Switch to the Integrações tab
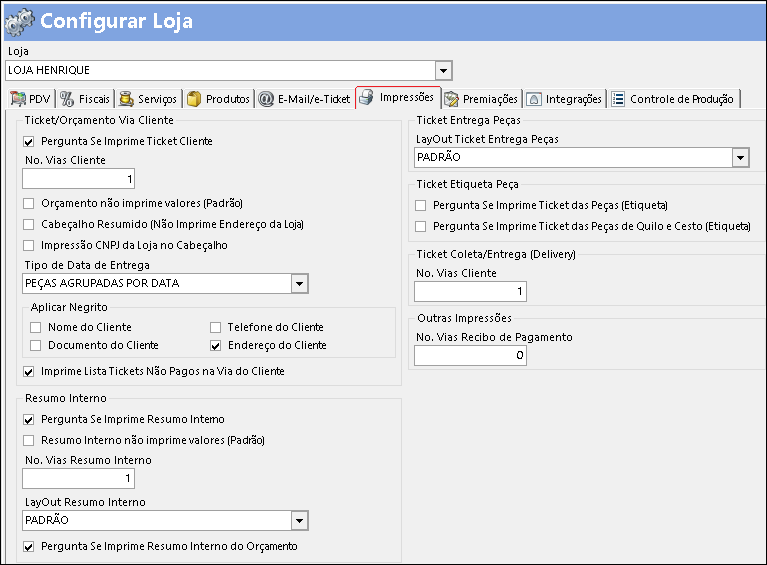Screen dimensions: 767x565 pyautogui.click(x=565, y=99)
